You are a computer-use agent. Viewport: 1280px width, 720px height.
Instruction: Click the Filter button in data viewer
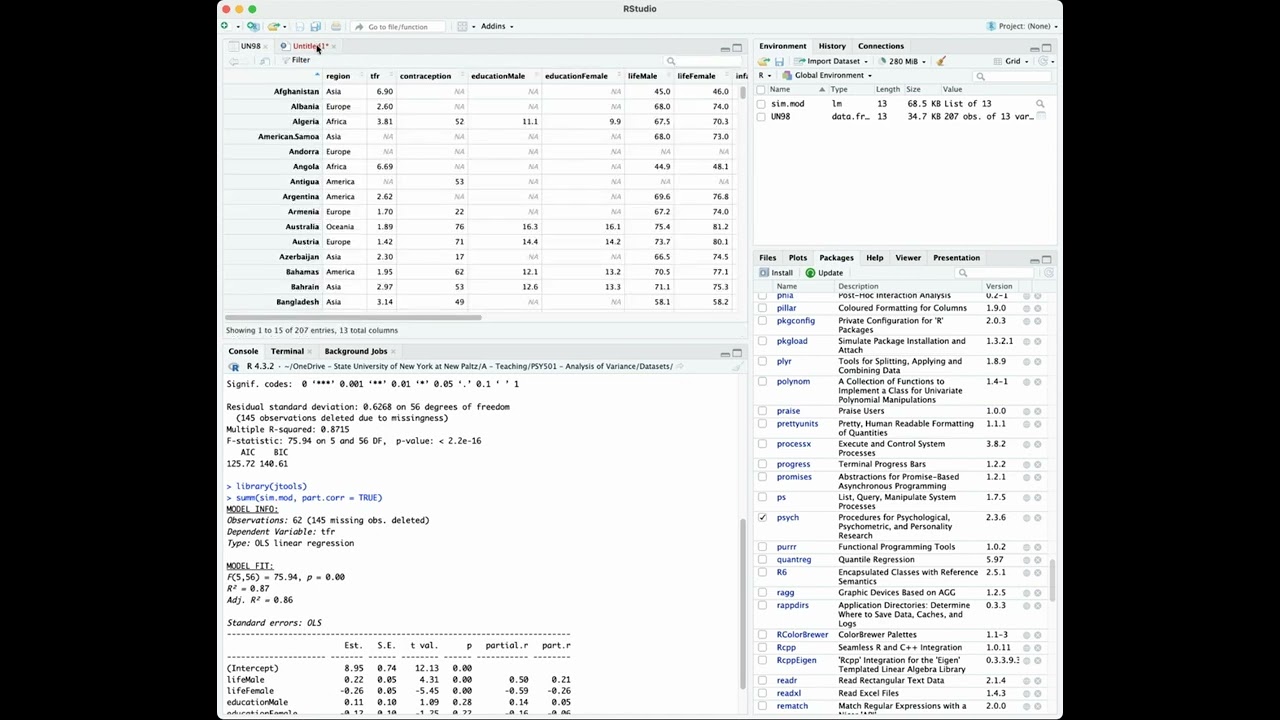click(296, 61)
